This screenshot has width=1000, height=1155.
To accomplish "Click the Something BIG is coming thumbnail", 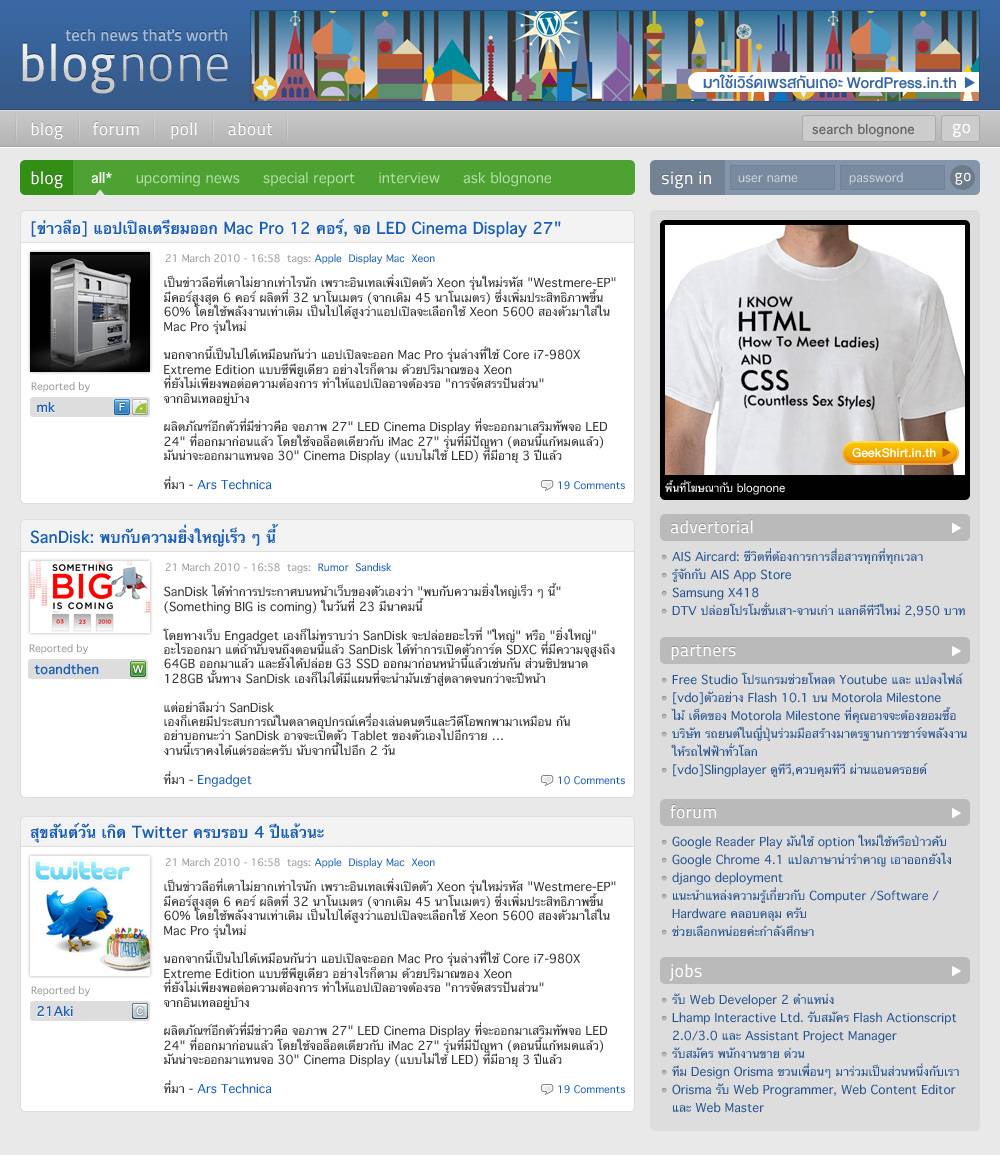I will [90, 597].
